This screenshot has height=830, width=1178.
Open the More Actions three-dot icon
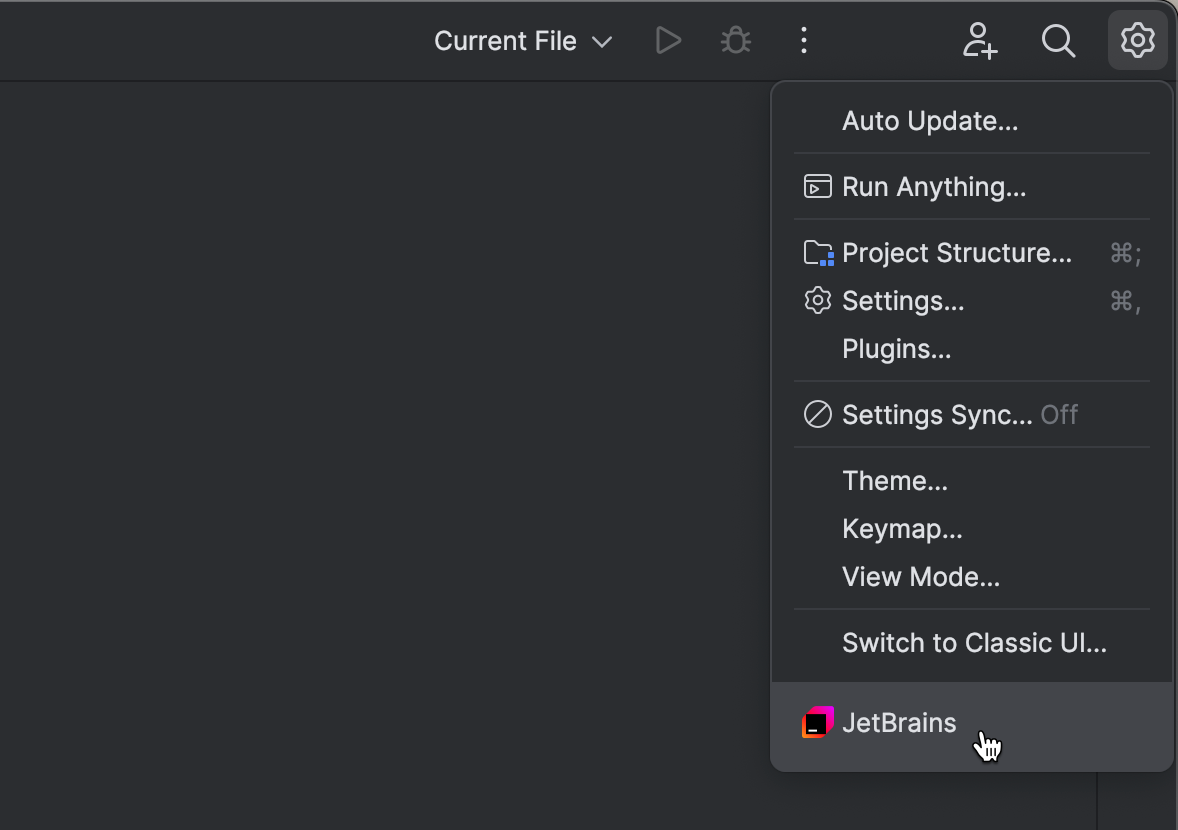804,40
